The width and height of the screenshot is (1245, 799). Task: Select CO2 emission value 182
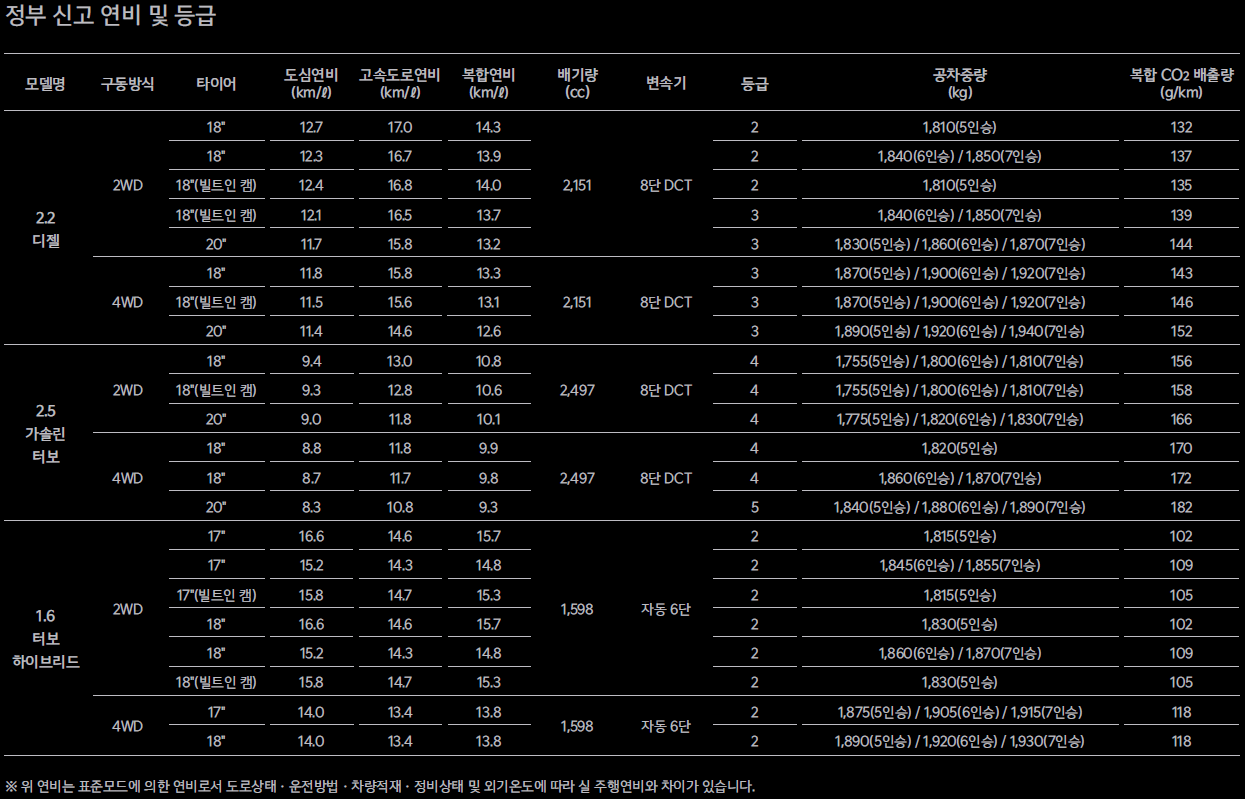1181,507
